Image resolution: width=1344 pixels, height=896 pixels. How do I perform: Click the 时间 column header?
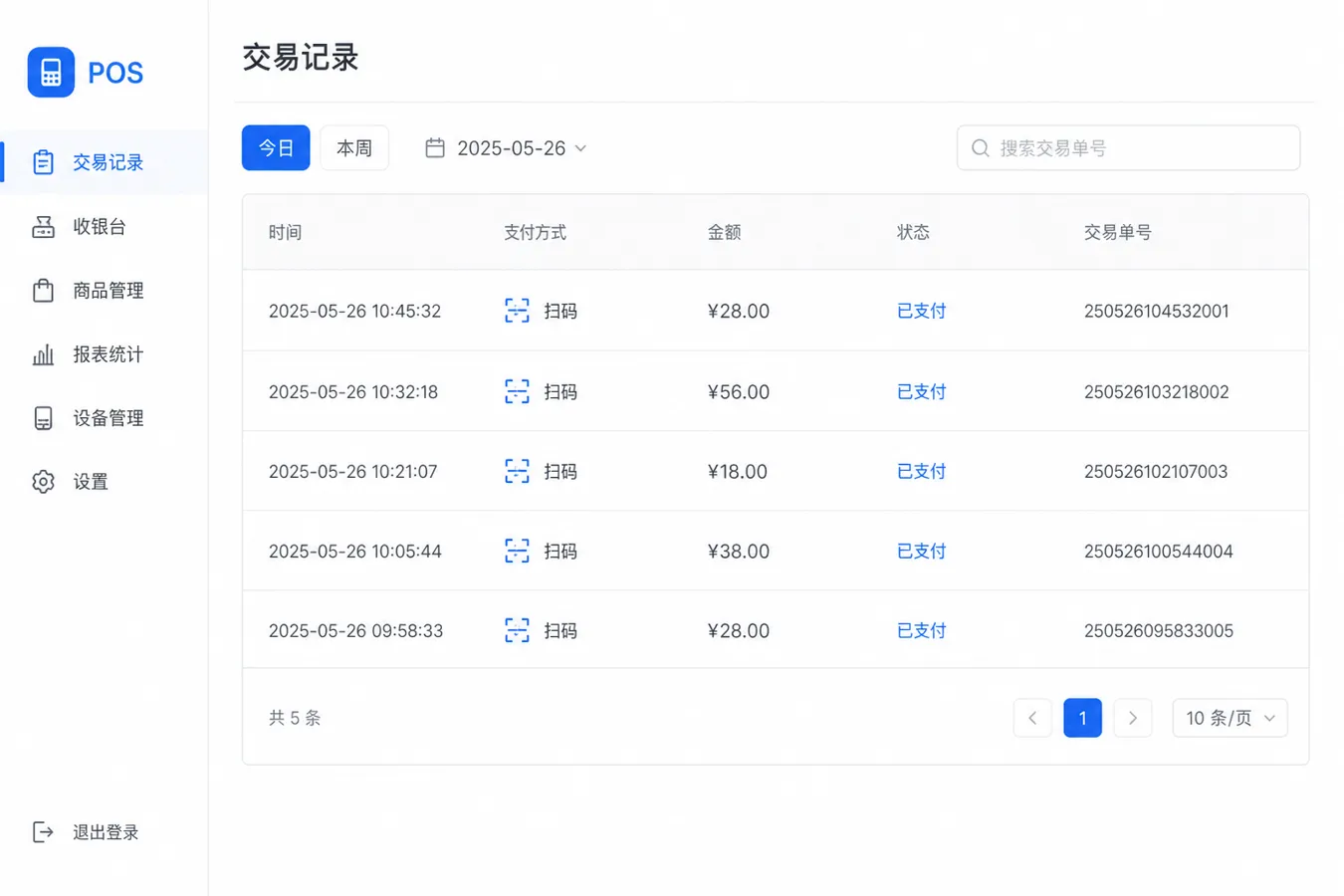pyautogui.click(x=285, y=232)
